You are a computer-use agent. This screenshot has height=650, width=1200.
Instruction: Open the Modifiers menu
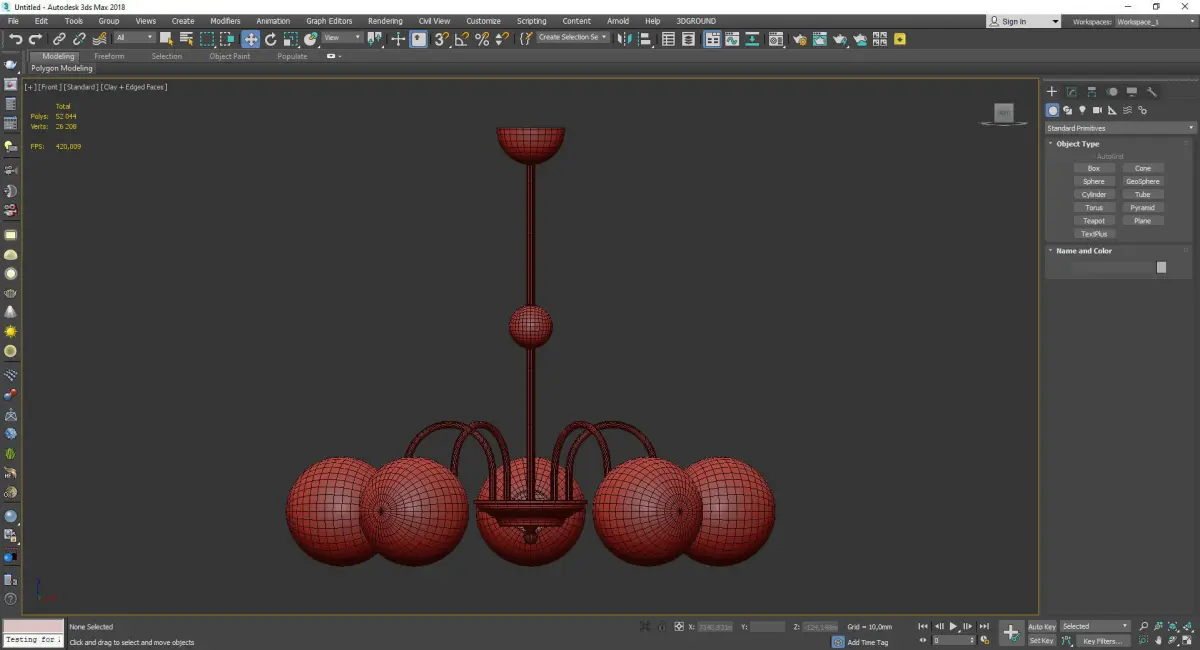[225, 21]
